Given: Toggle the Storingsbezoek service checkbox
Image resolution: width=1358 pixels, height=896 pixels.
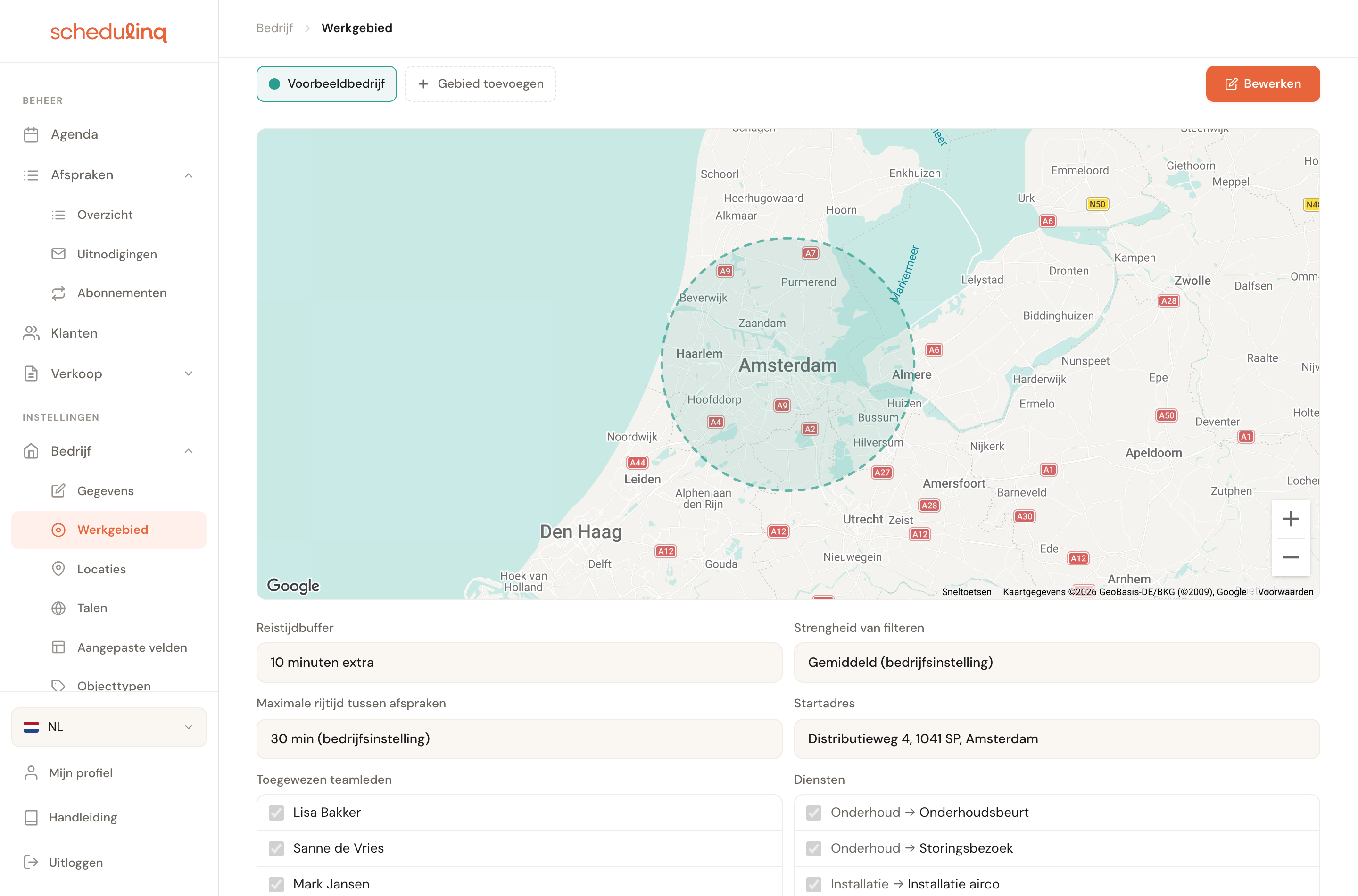Looking at the screenshot, I should (x=814, y=848).
